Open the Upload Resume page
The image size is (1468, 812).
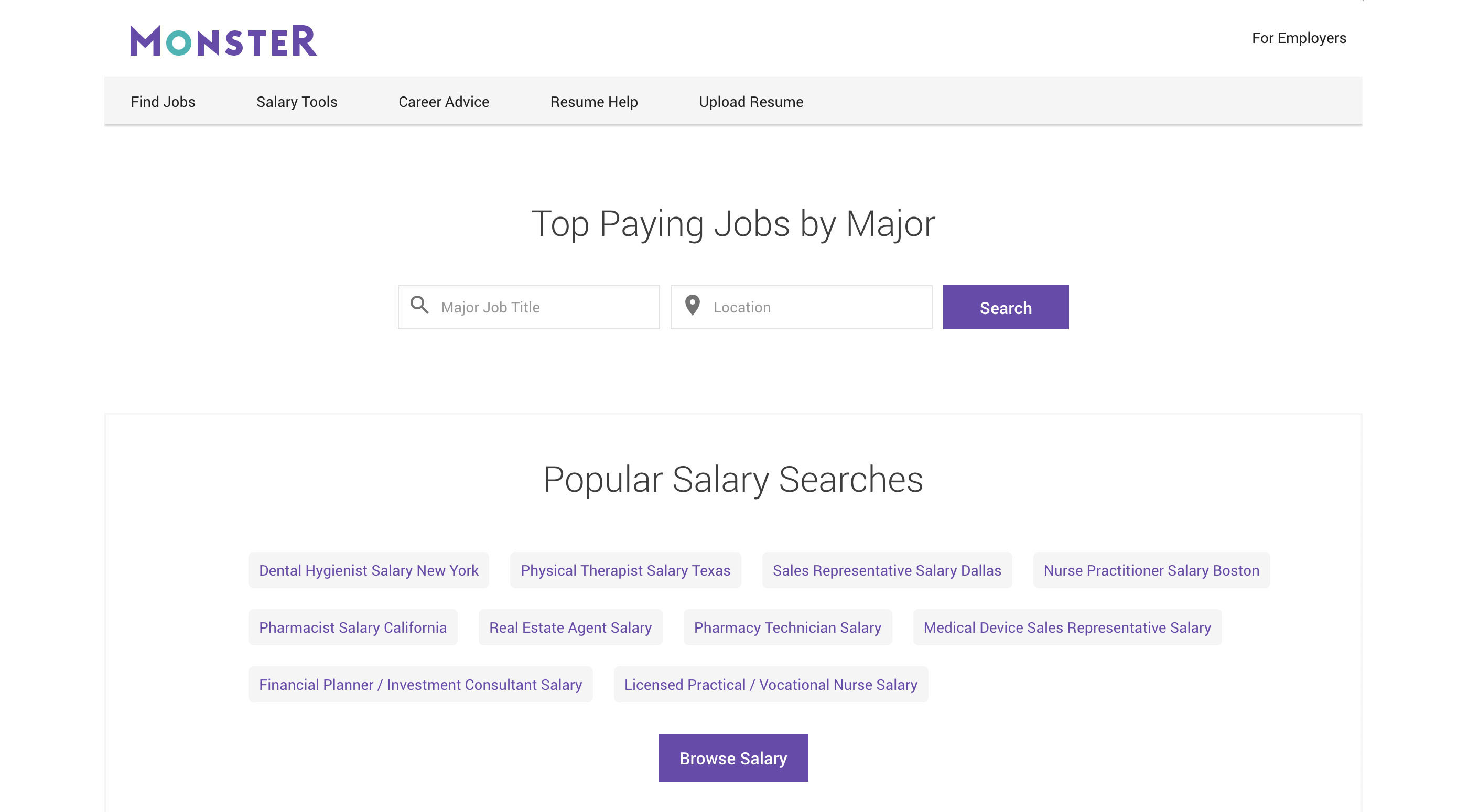(x=751, y=101)
